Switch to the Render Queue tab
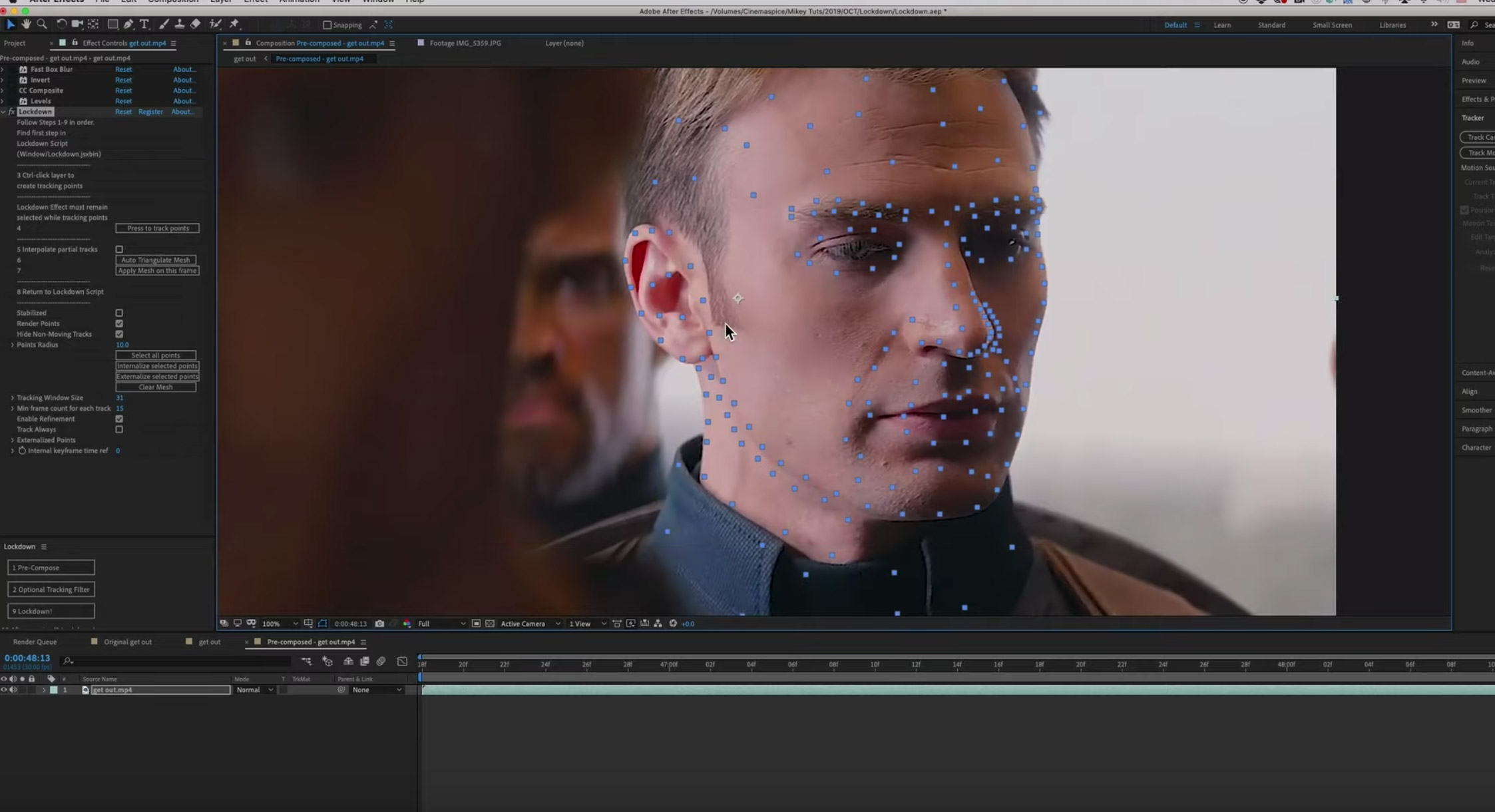 pyautogui.click(x=35, y=642)
